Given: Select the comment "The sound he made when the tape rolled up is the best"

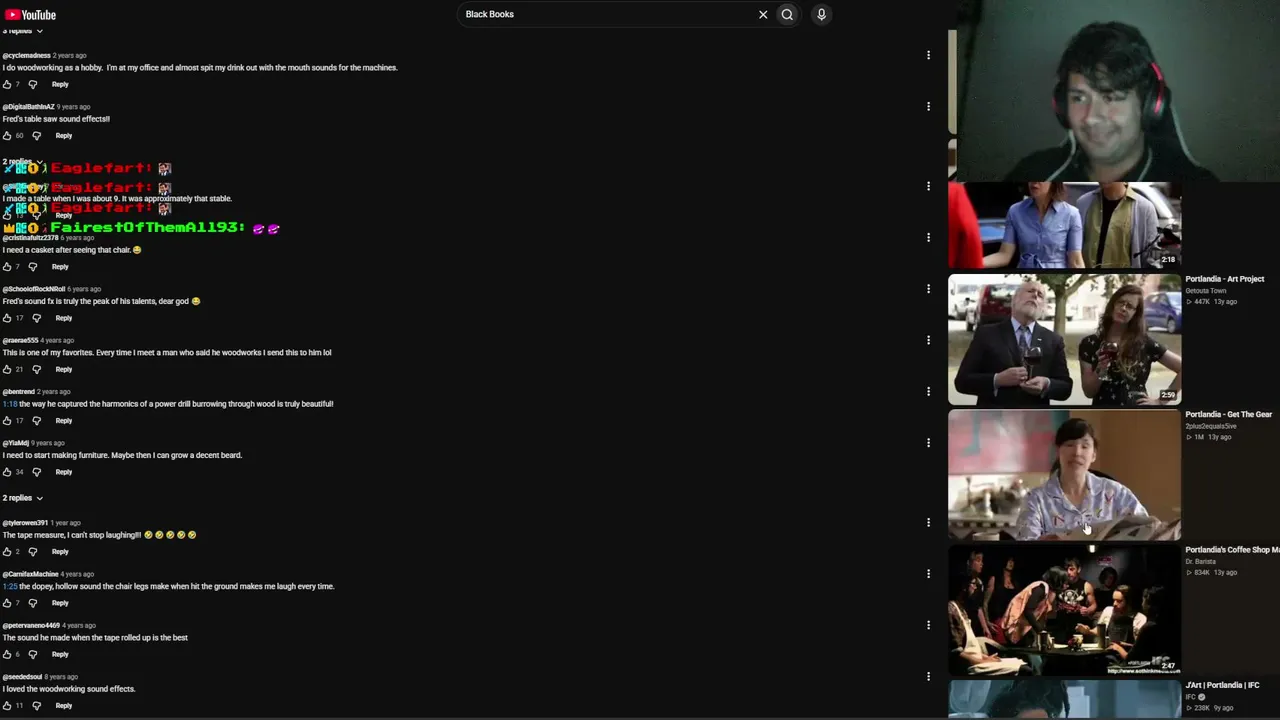Looking at the screenshot, I should click(x=95, y=638).
